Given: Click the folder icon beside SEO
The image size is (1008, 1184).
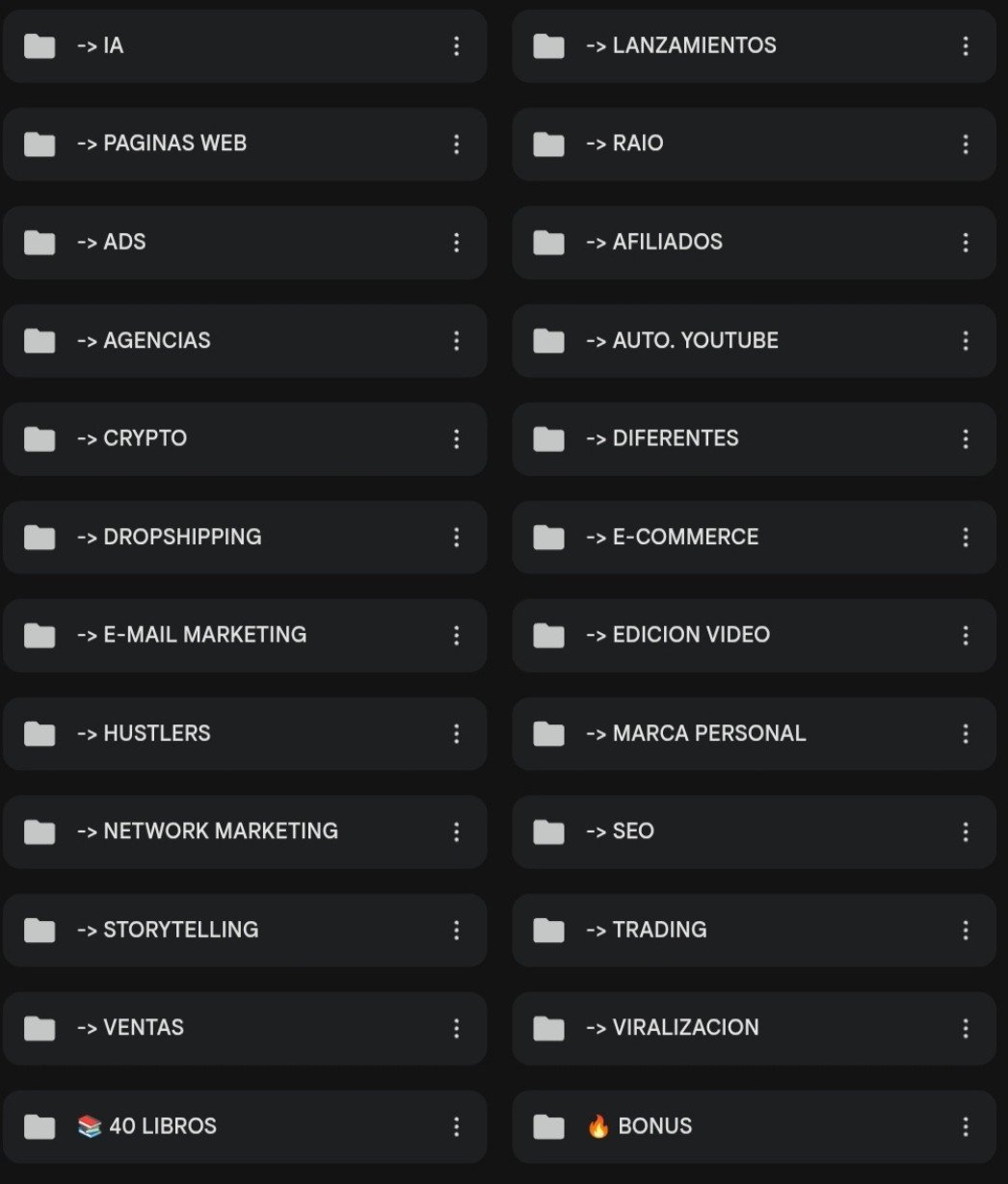Looking at the screenshot, I should pos(548,831).
